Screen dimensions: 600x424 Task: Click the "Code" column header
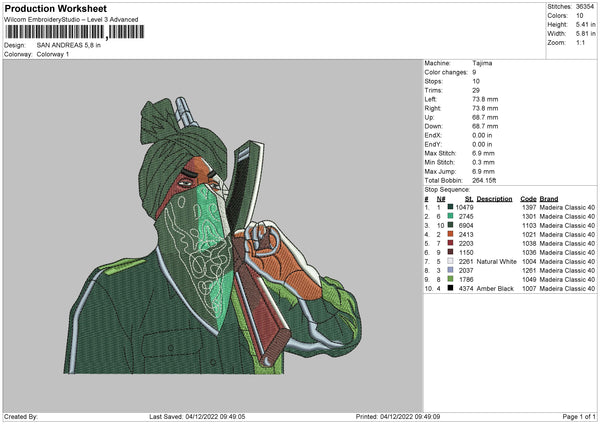pos(528,199)
